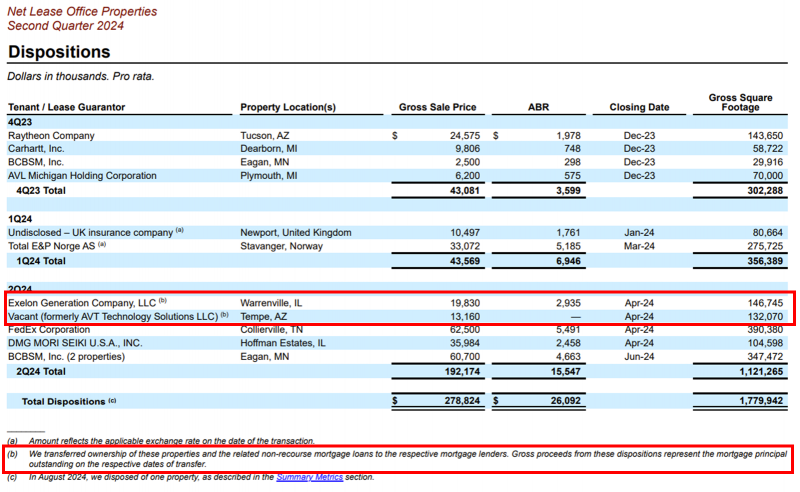Select the 4Q23 Total row label
Image resolution: width=800 pixels, height=492 pixels.
[40, 189]
